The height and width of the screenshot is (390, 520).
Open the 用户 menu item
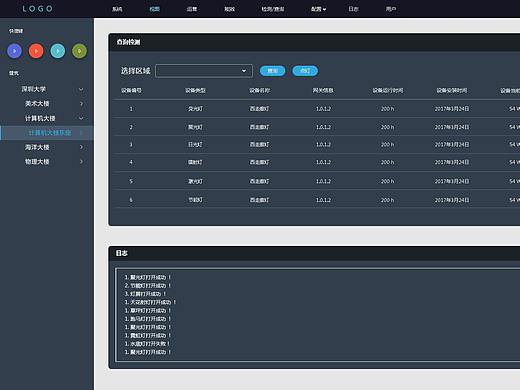[391, 9]
